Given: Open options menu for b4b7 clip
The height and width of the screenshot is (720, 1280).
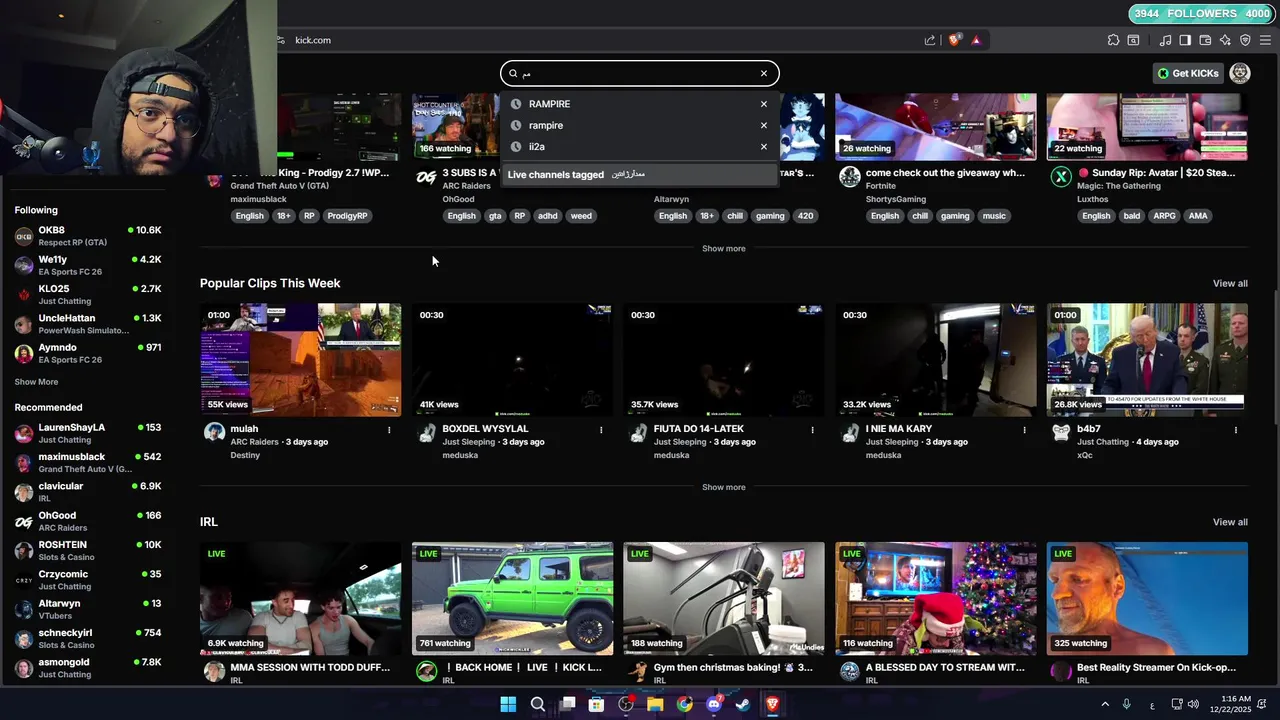Looking at the screenshot, I should (x=1235, y=430).
